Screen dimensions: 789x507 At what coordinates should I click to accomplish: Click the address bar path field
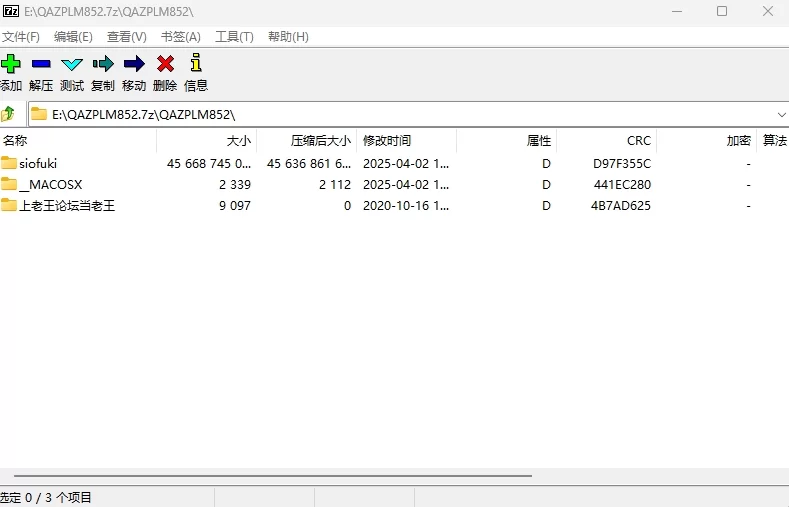(400, 114)
